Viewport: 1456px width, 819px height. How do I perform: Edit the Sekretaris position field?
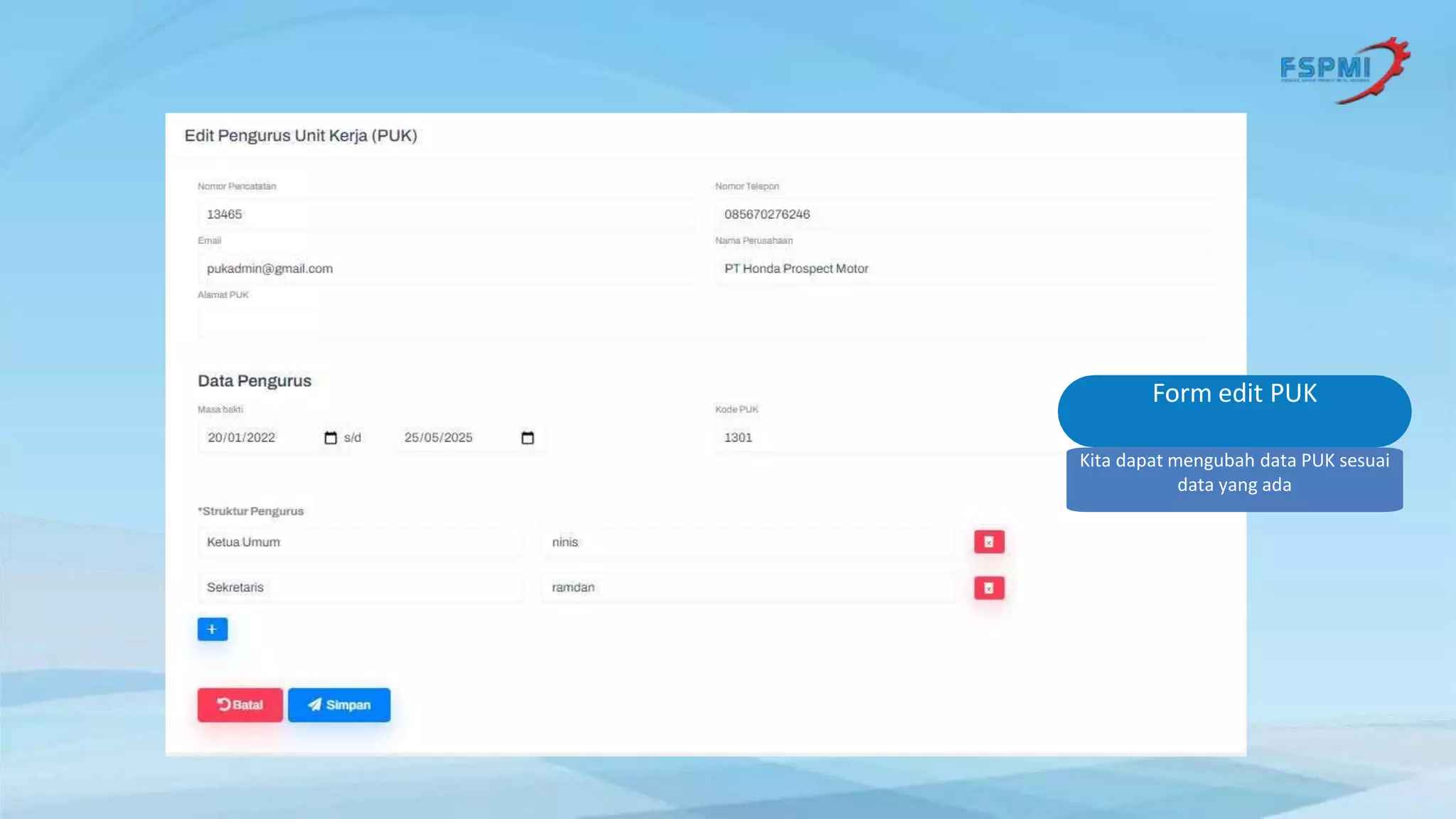click(x=360, y=588)
